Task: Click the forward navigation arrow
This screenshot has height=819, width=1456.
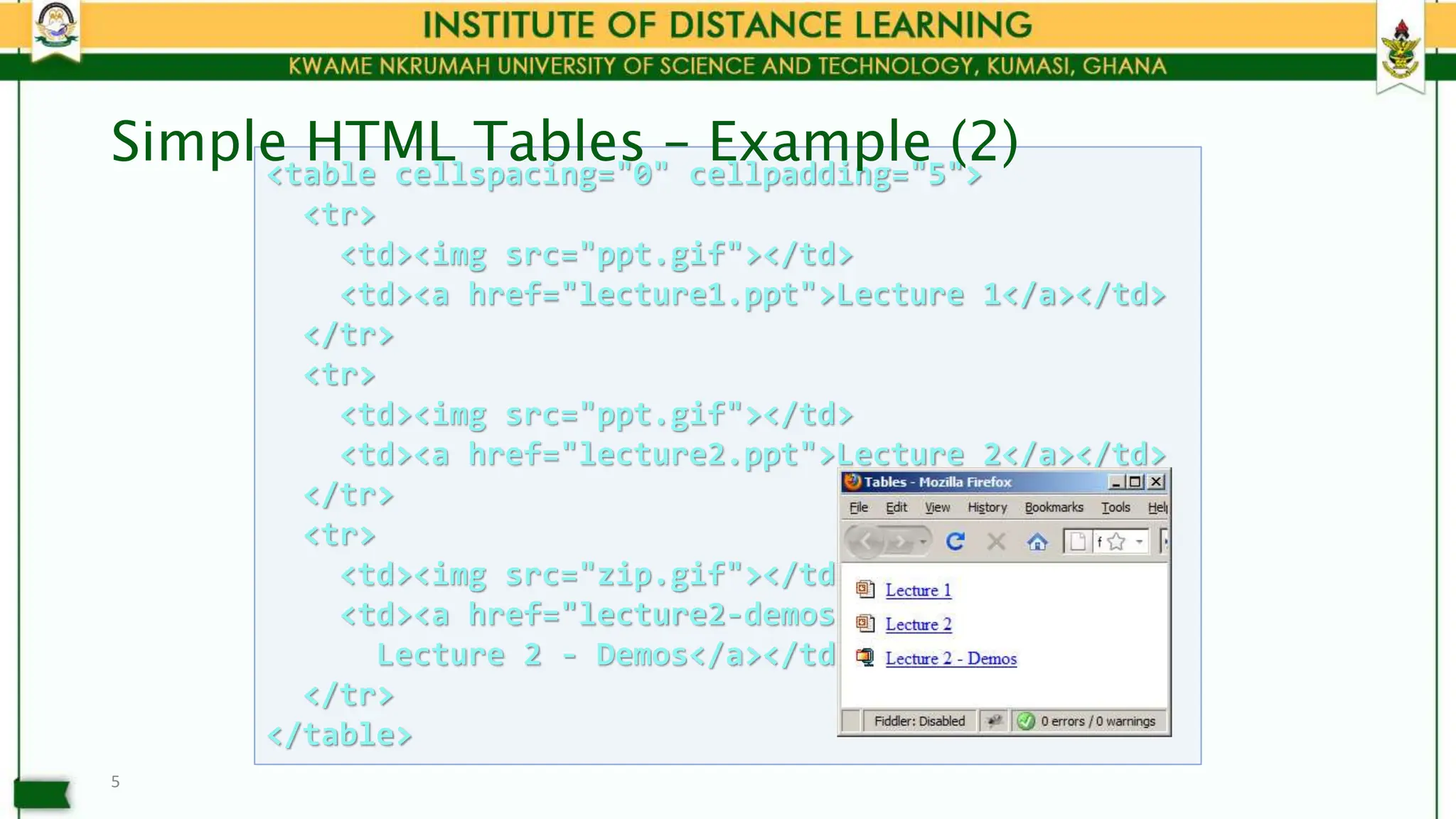Action: [x=899, y=542]
